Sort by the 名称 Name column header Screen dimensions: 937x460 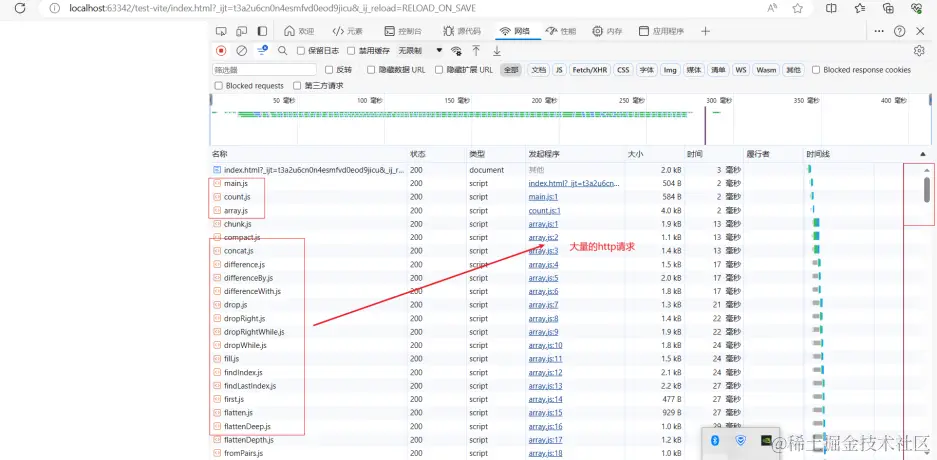coord(308,154)
